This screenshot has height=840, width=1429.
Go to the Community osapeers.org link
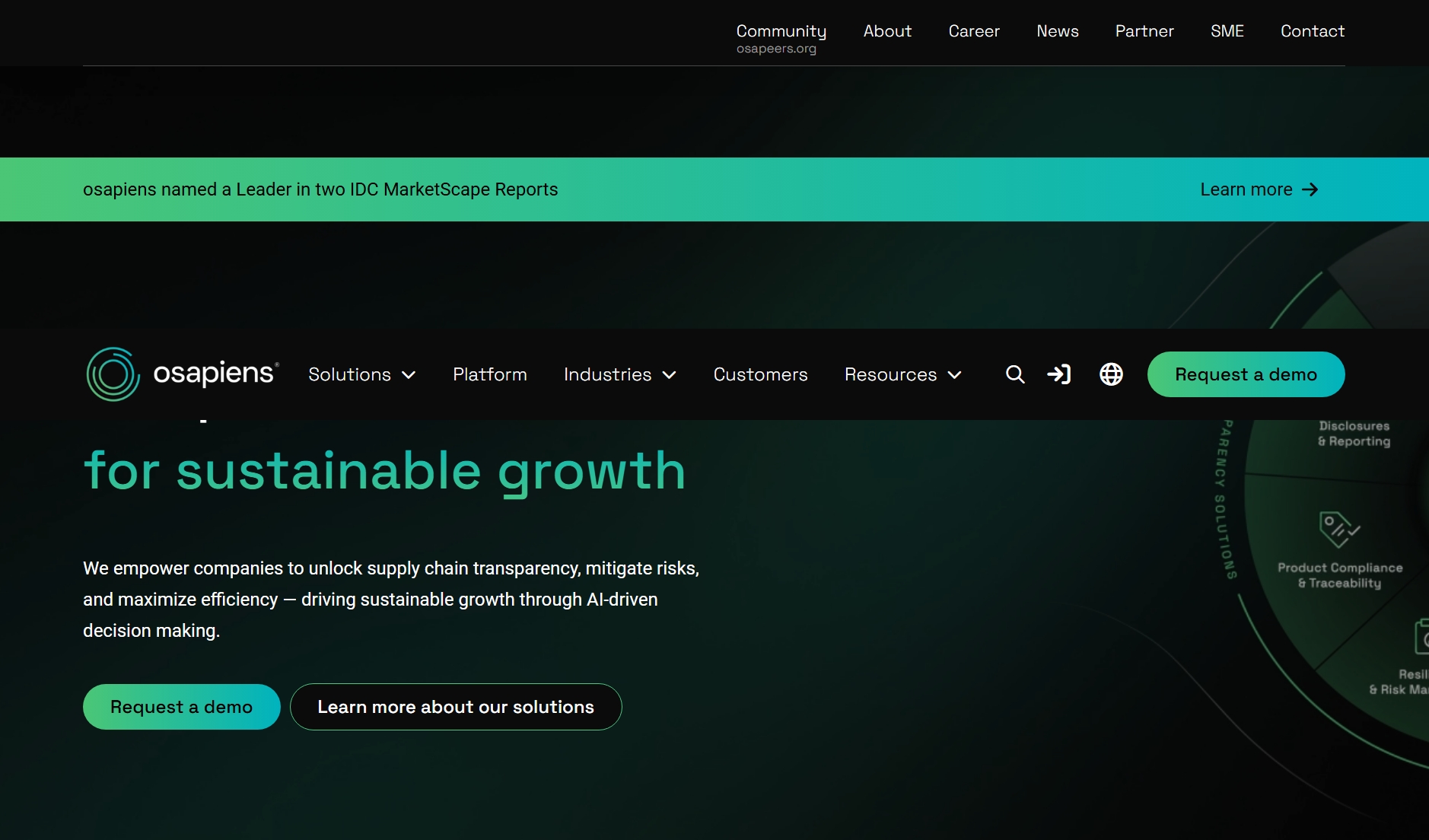pos(781,38)
